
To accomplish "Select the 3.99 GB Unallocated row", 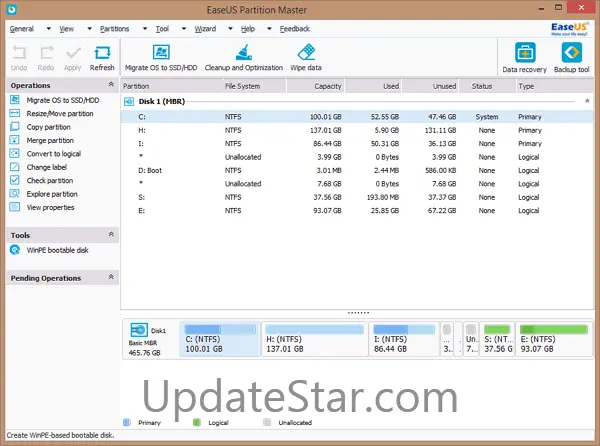I will pos(357,157).
